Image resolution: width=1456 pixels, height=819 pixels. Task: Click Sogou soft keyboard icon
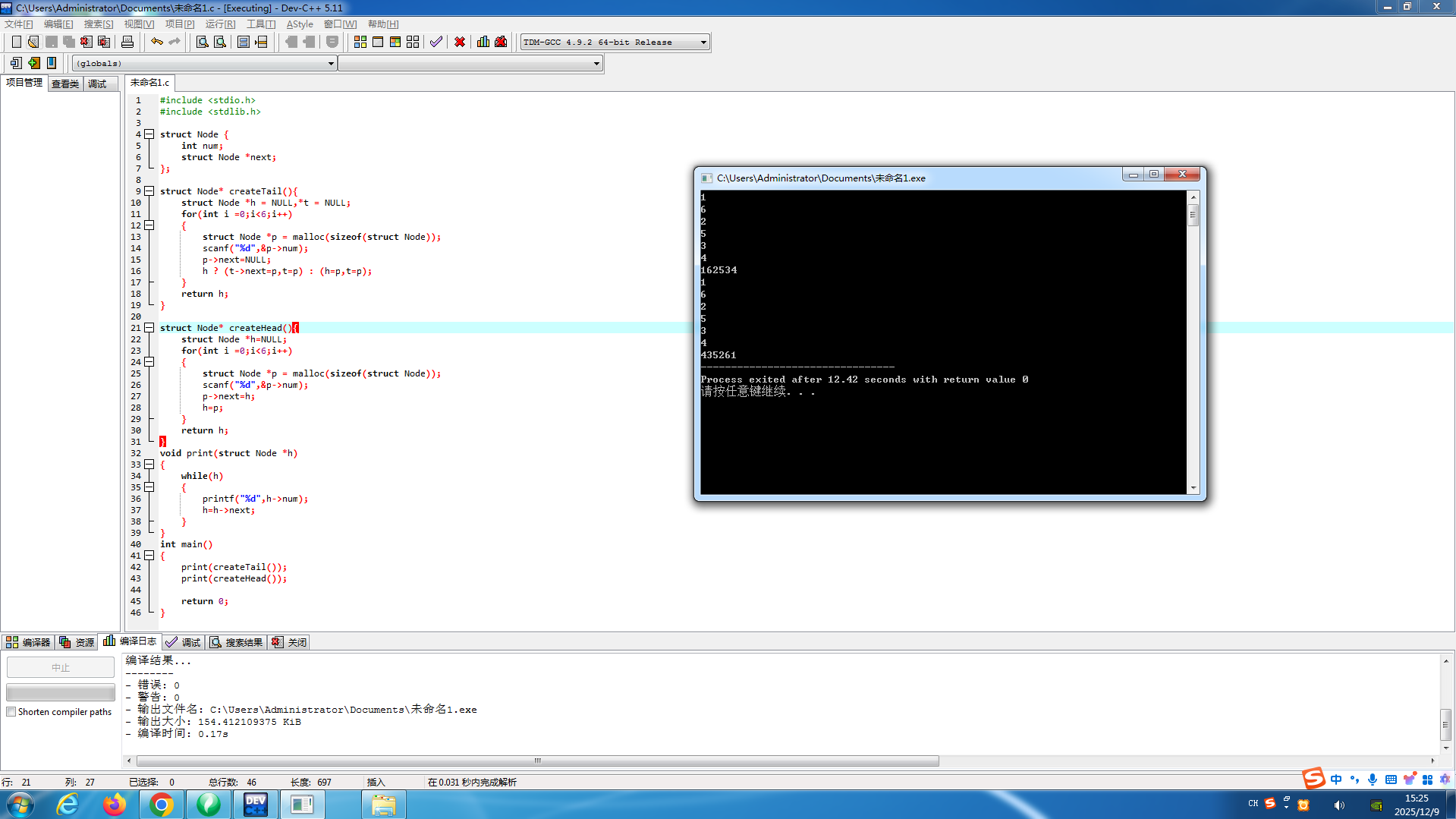point(1391,780)
